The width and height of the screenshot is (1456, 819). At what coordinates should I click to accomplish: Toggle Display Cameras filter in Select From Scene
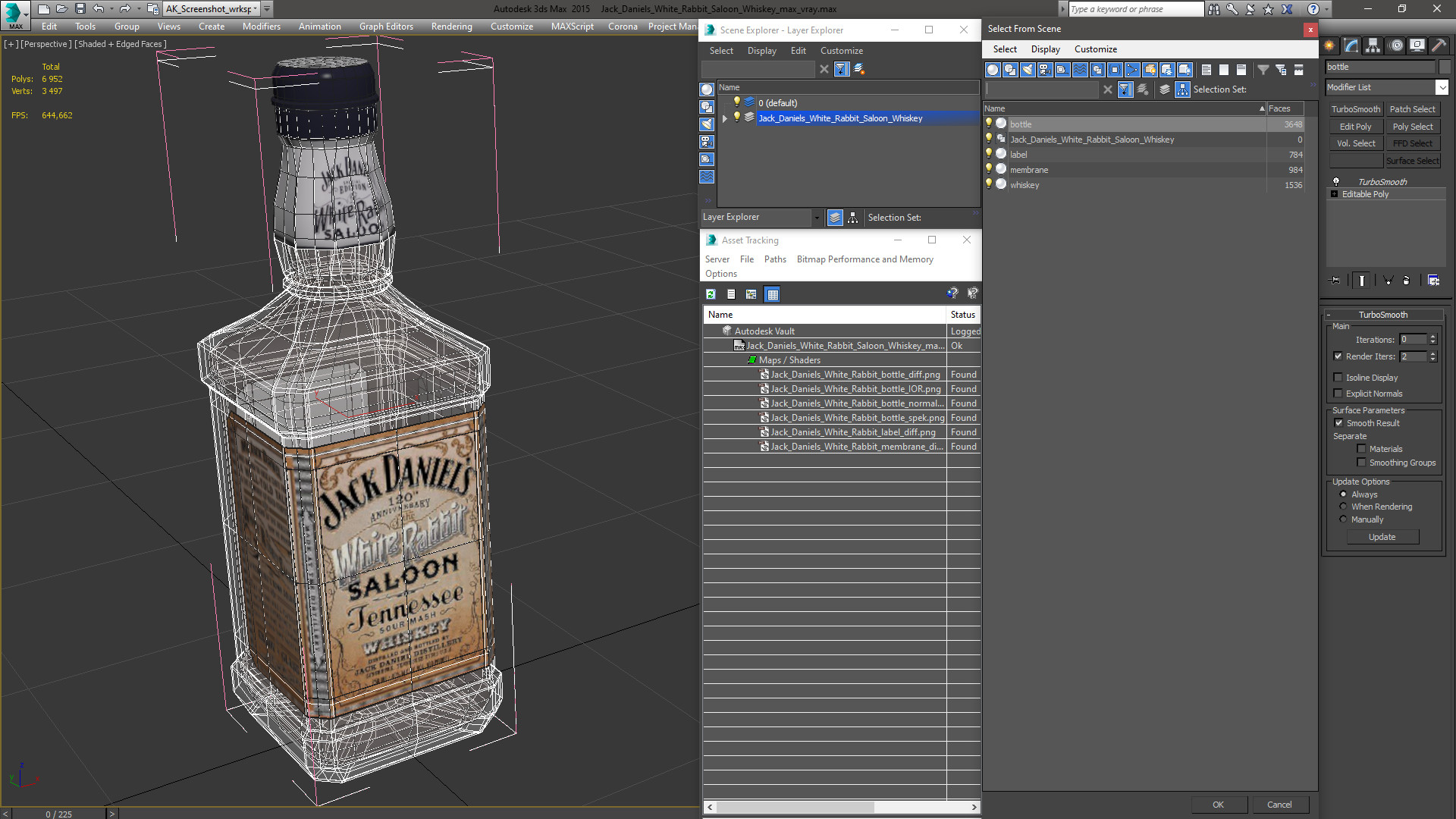click(x=1045, y=70)
